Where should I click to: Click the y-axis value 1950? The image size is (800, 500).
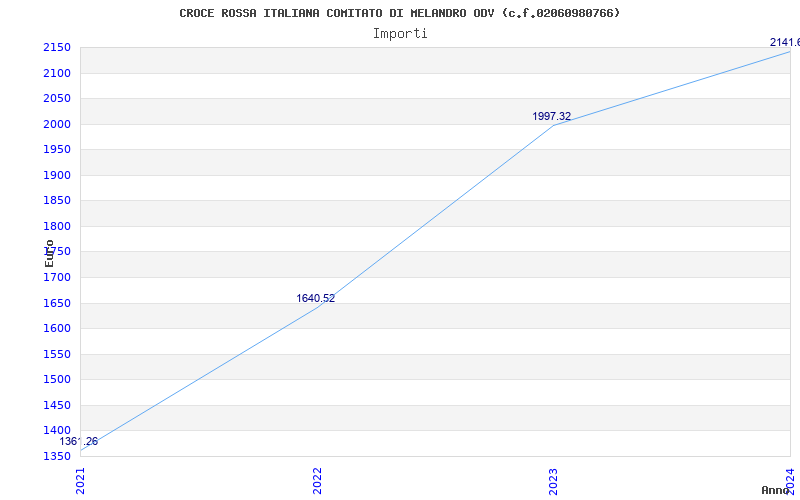coord(57,149)
